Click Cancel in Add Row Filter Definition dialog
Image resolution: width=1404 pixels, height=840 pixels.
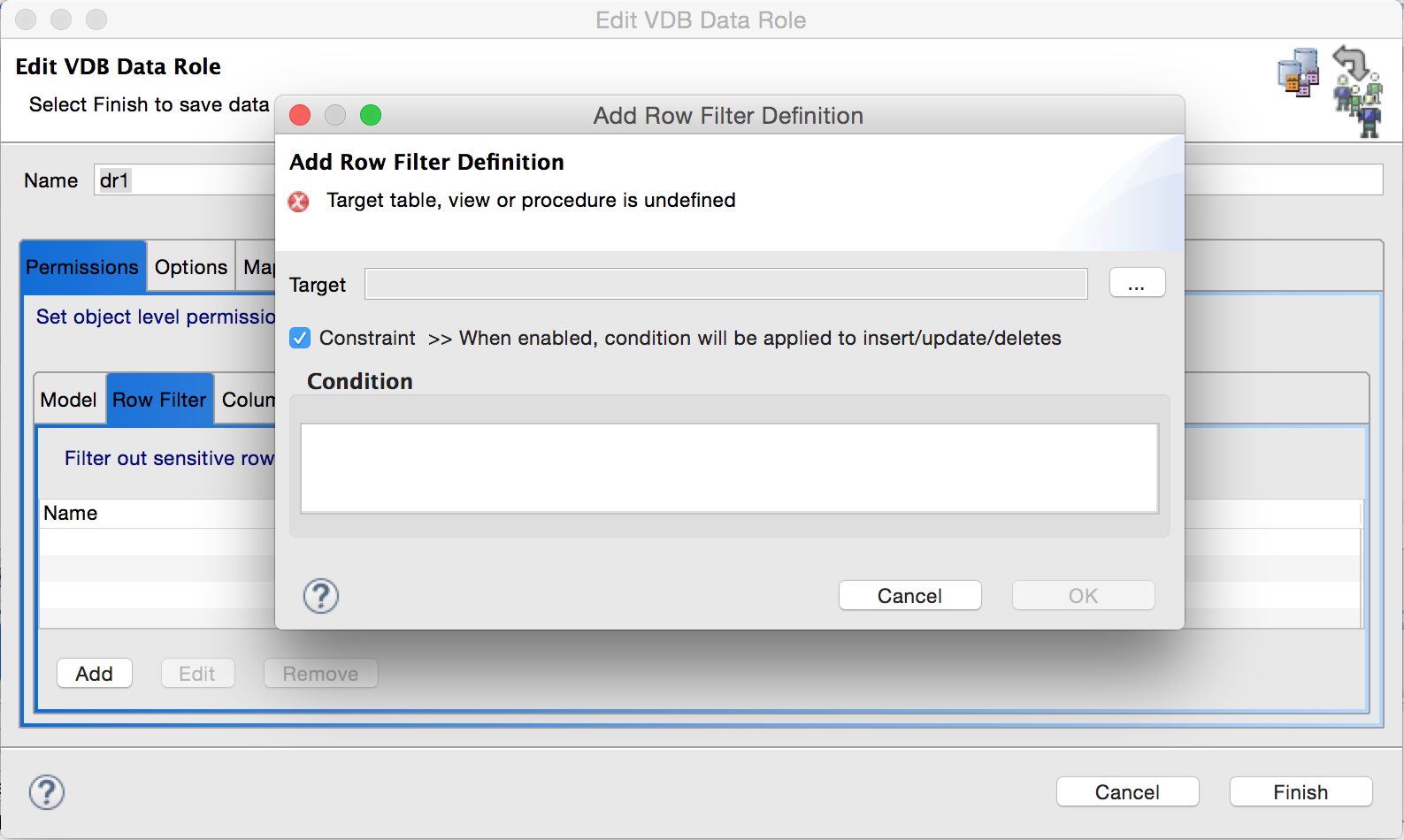tap(909, 595)
